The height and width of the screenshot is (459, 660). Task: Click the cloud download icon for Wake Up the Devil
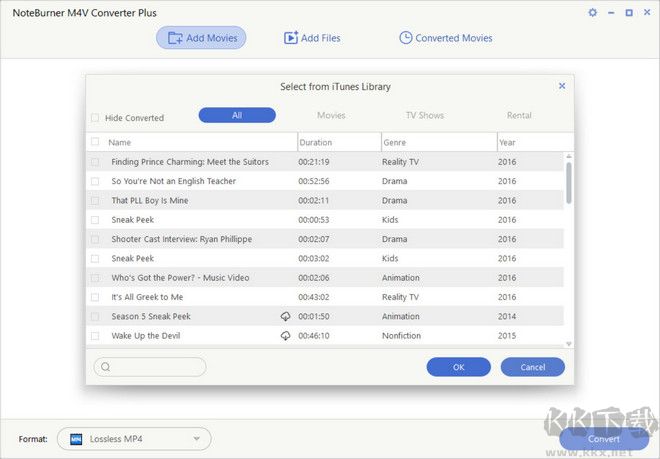click(285, 336)
